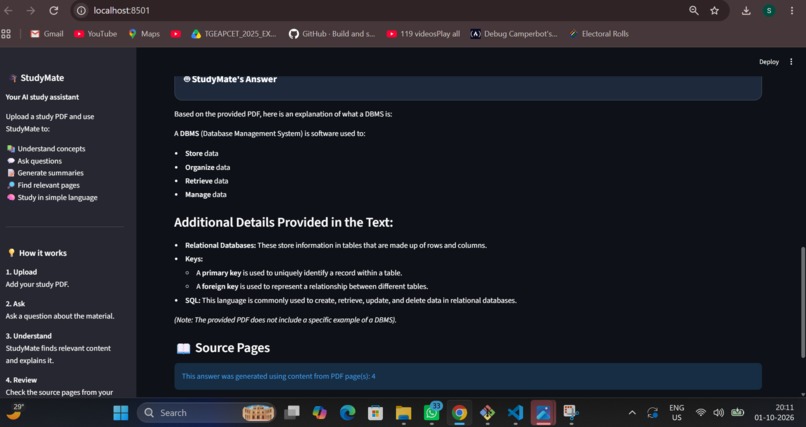Click the 4. Review step
The height and width of the screenshot is (427, 806).
22,380
